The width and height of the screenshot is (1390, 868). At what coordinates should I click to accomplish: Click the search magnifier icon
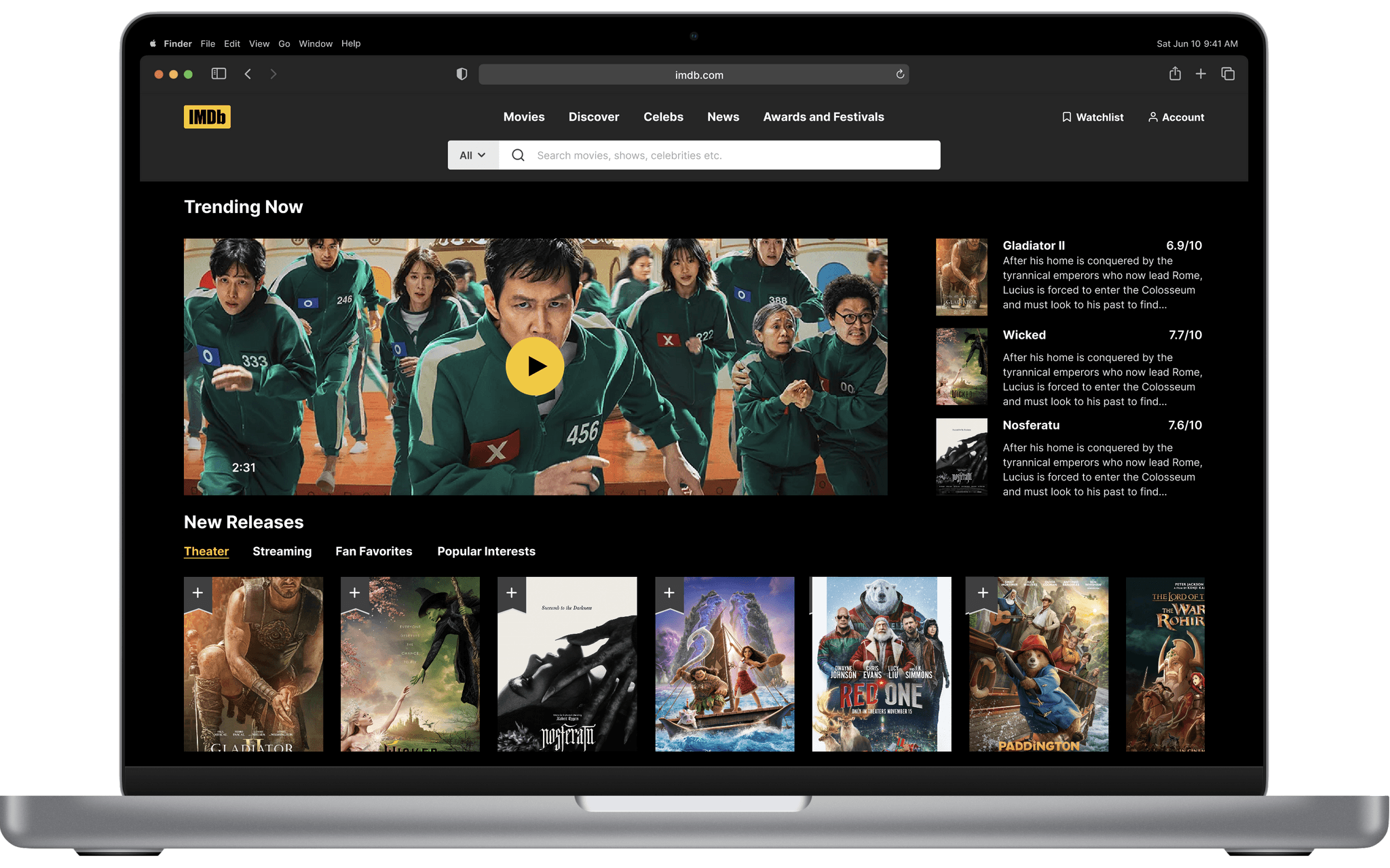point(518,155)
